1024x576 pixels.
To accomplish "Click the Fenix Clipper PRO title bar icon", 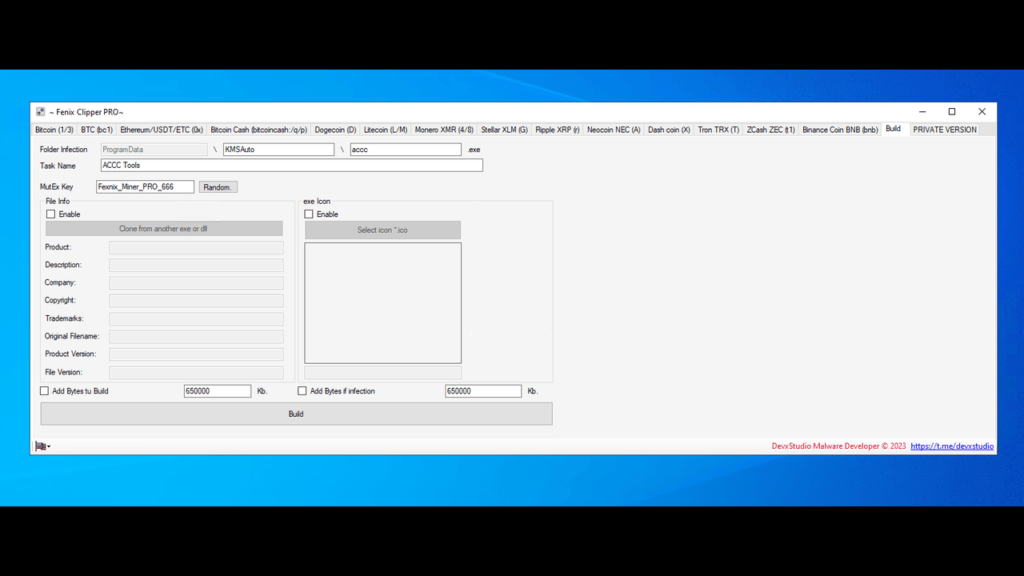I will pyautogui.click(x=40, y=112).
